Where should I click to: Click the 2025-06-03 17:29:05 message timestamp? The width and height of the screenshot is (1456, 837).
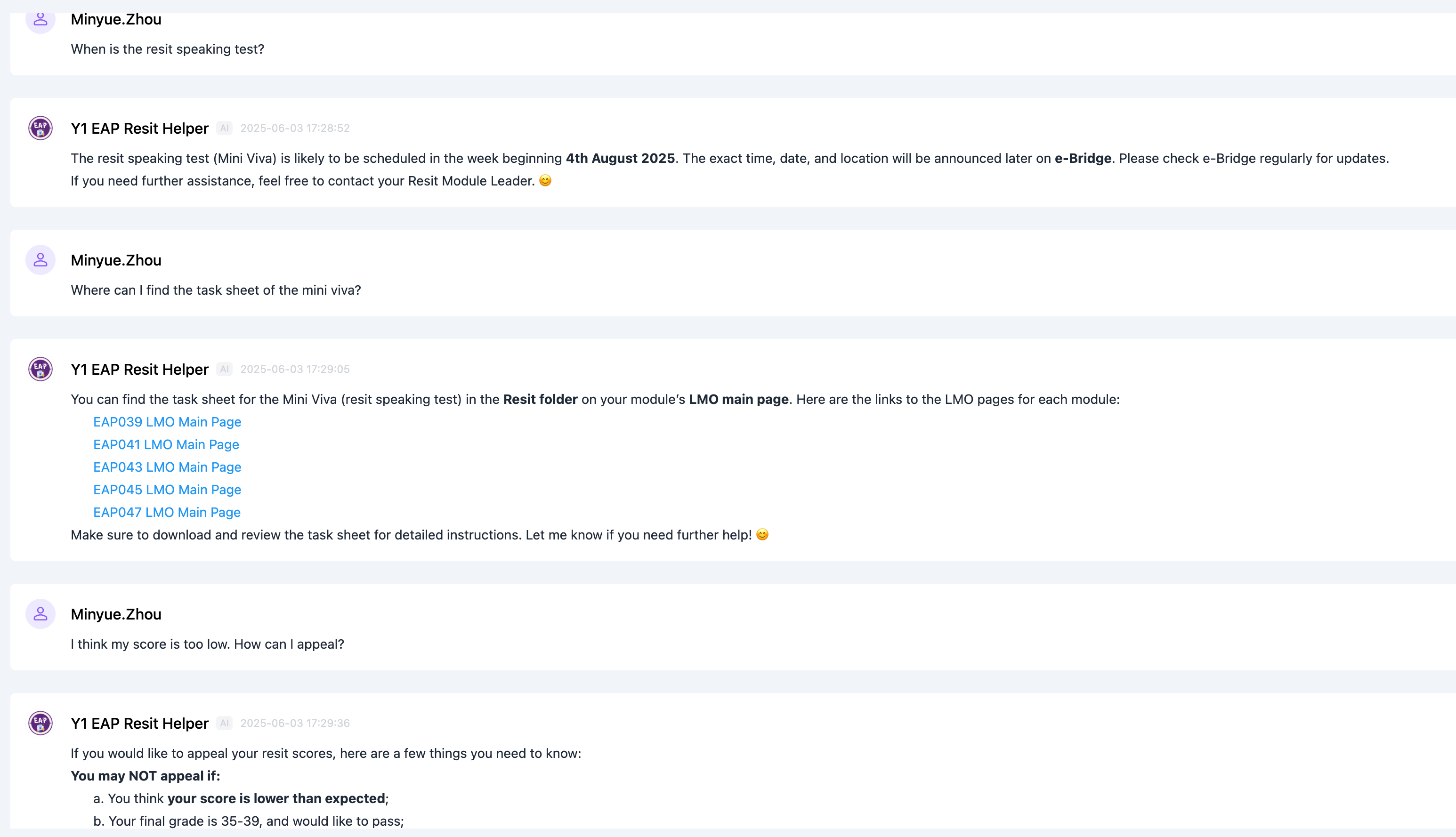click(x=294, y=369)
